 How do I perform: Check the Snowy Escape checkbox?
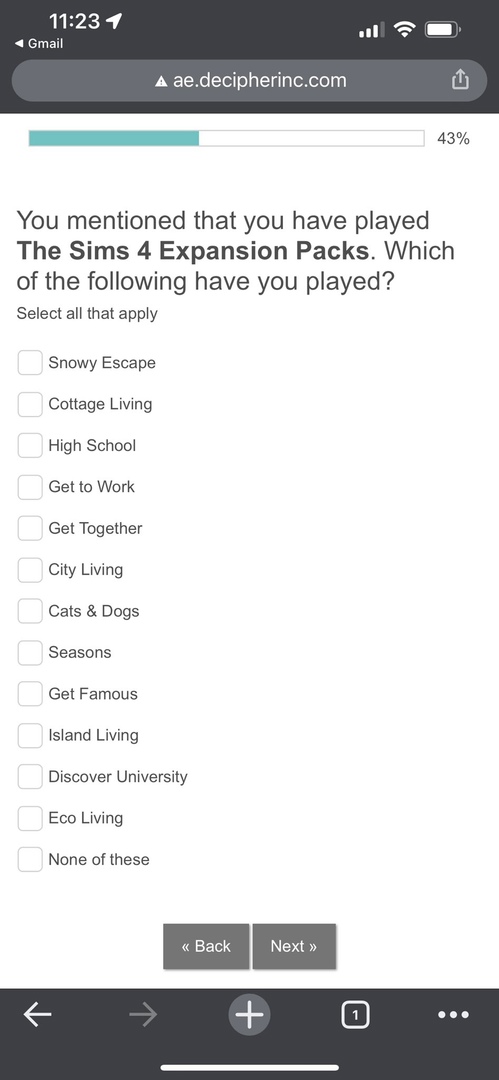(30, 362)
